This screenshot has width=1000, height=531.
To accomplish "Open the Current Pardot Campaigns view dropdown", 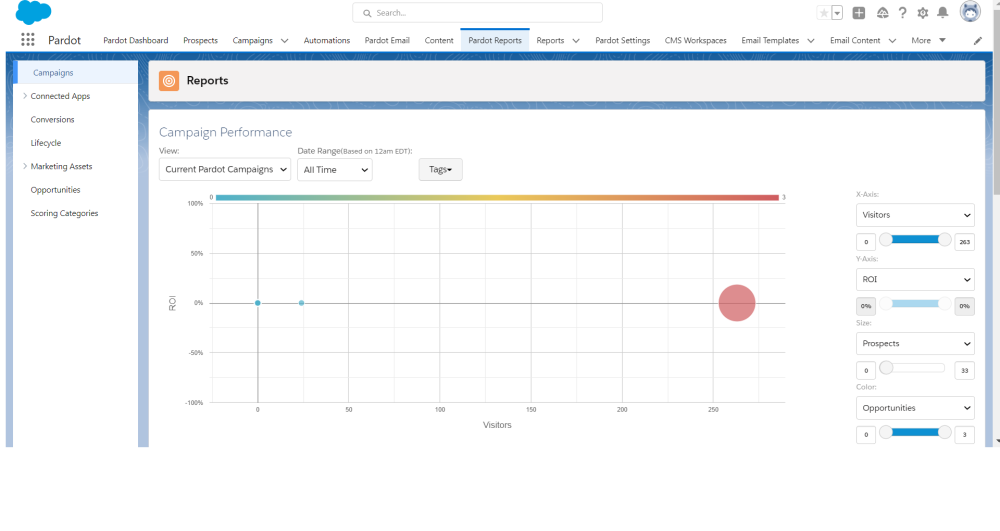I will pyautogui.click(x=224, y=170).
